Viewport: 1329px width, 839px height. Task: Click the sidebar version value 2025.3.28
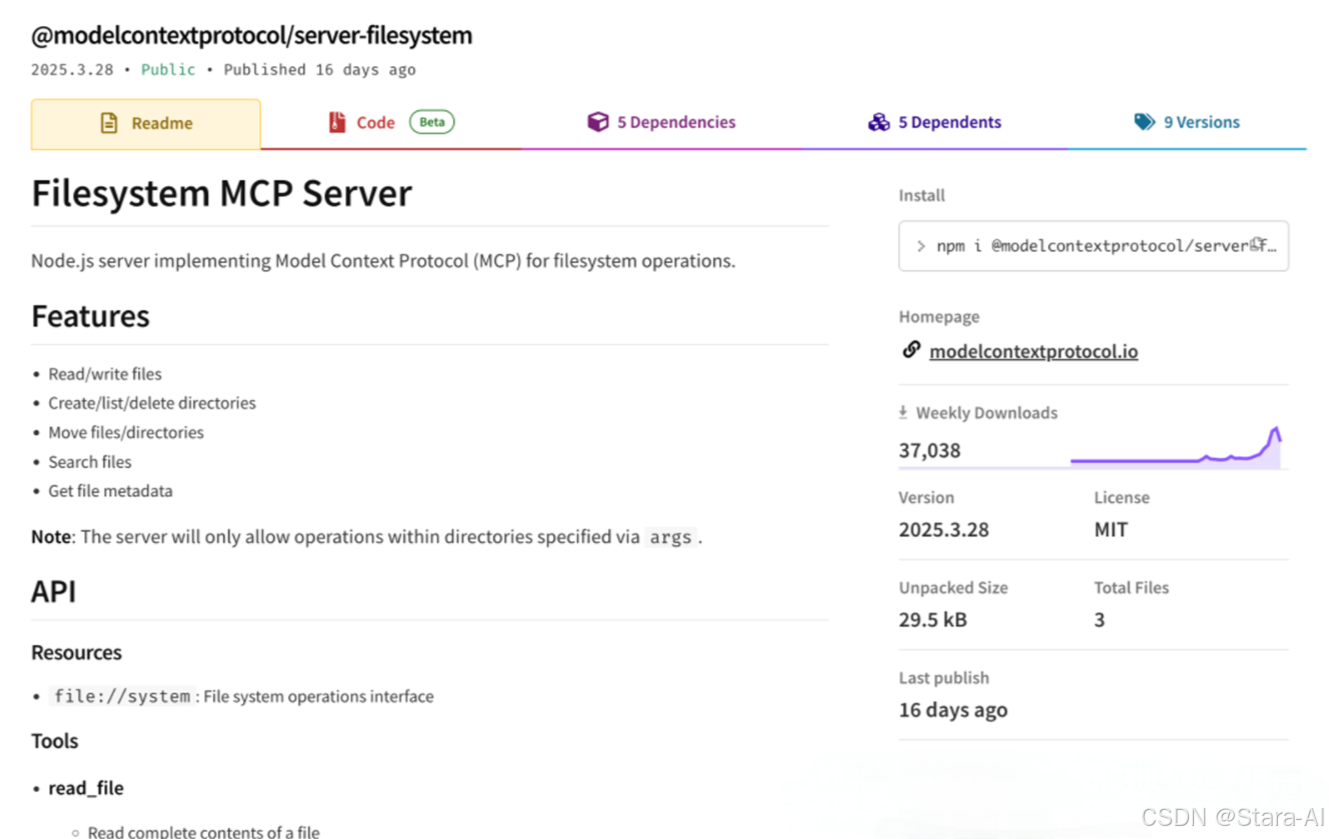point(944,530)
